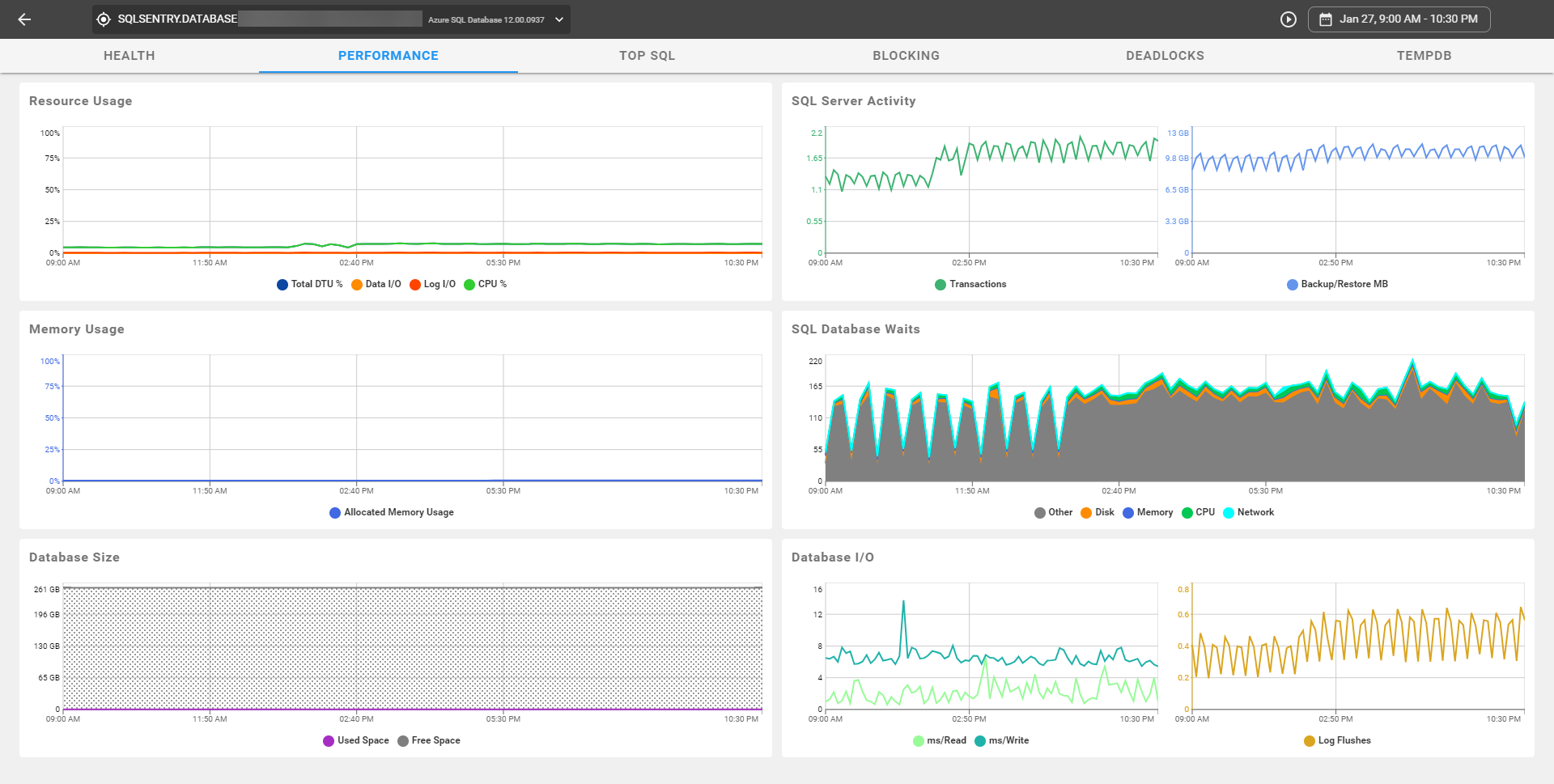Screen dimensions: 1554x784
Task: Click the yellow Log Flushes legend dot
Action: pos(1309,740)
